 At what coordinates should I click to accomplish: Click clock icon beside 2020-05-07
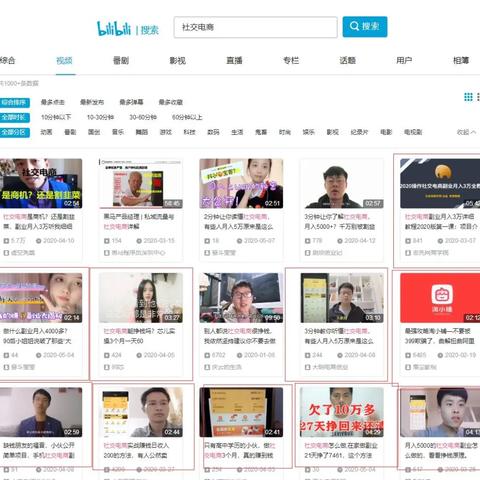pos(239,241)
